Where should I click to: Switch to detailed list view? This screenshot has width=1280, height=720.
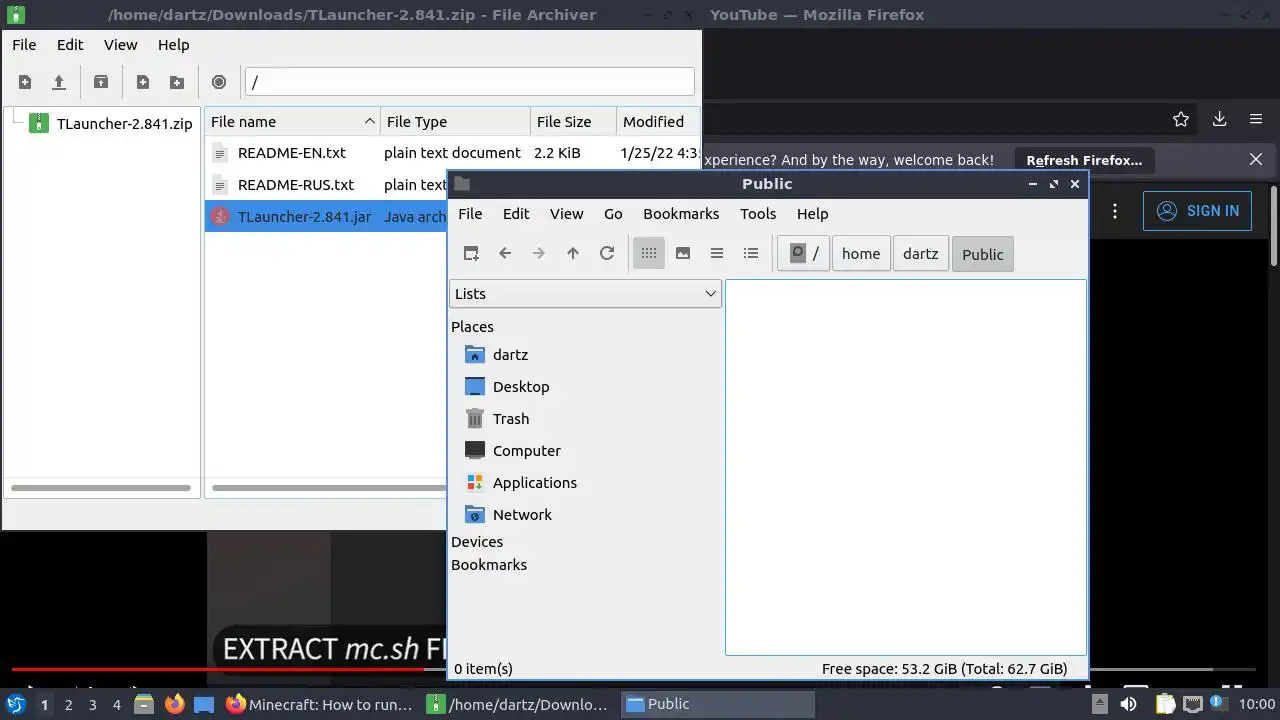(751, 253)
